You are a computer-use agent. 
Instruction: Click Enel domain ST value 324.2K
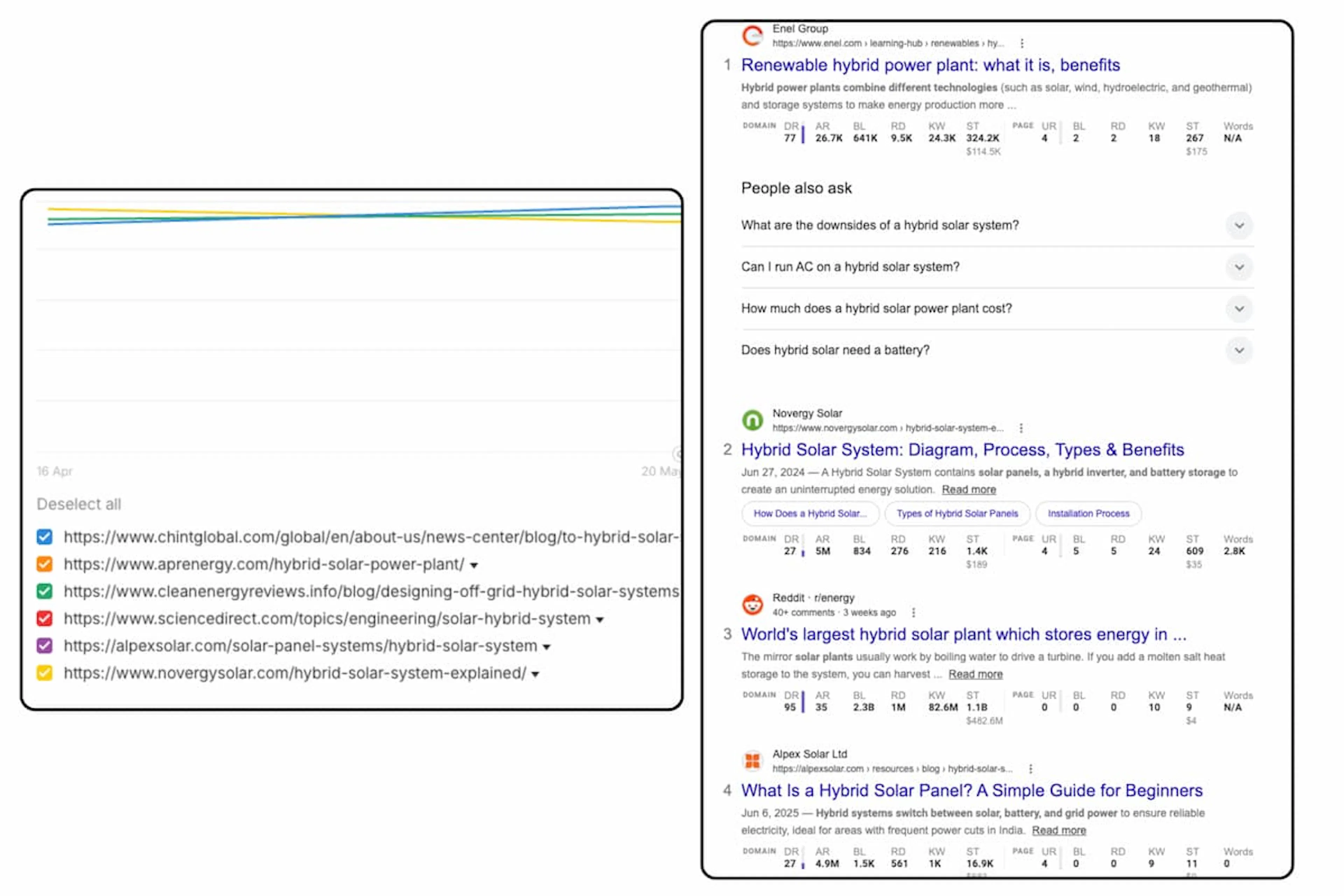pyautogui.click(x=982, y=138)
